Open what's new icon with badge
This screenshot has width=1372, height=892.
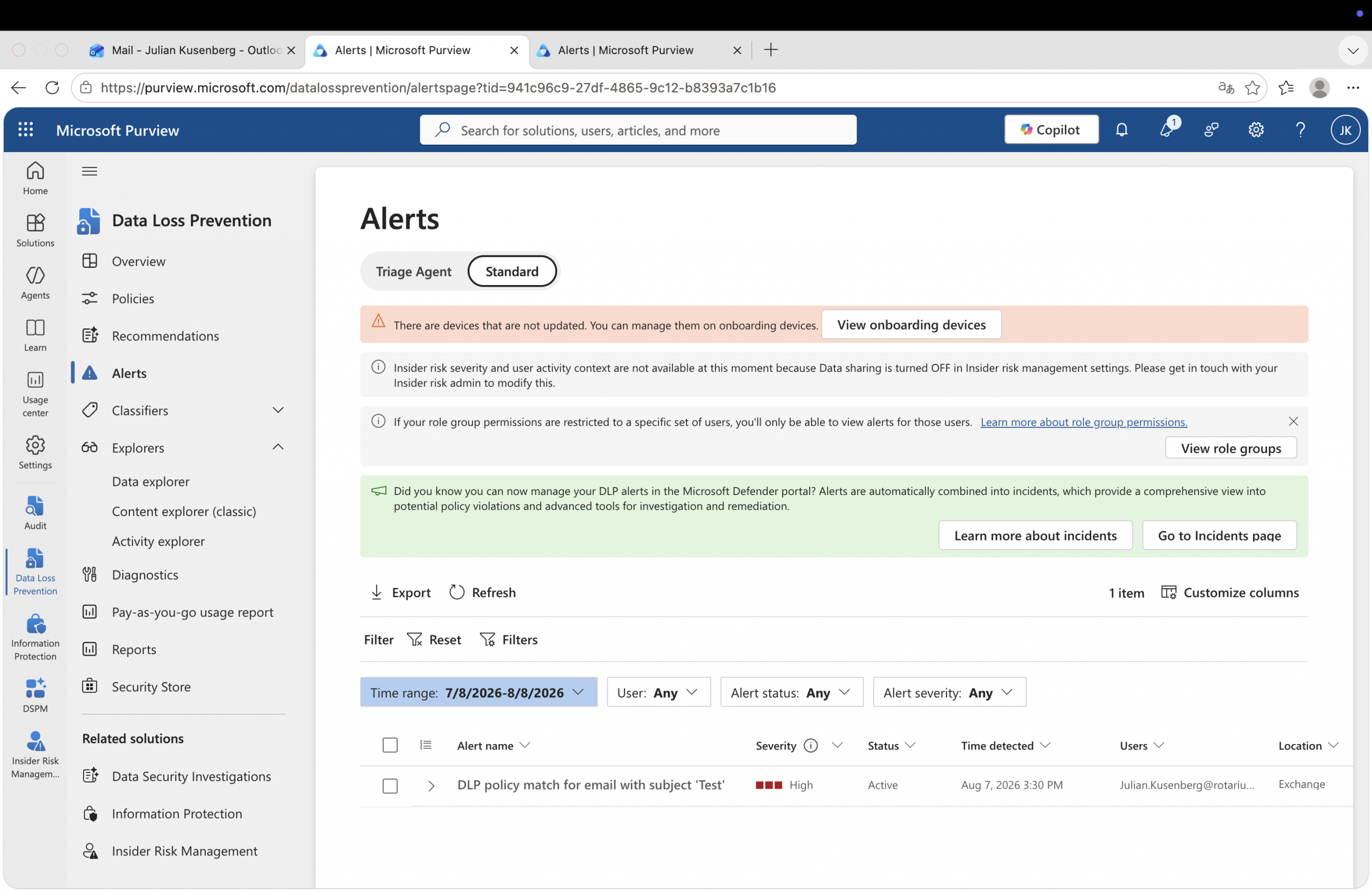pyautogui.click(x=1167, y=130)
